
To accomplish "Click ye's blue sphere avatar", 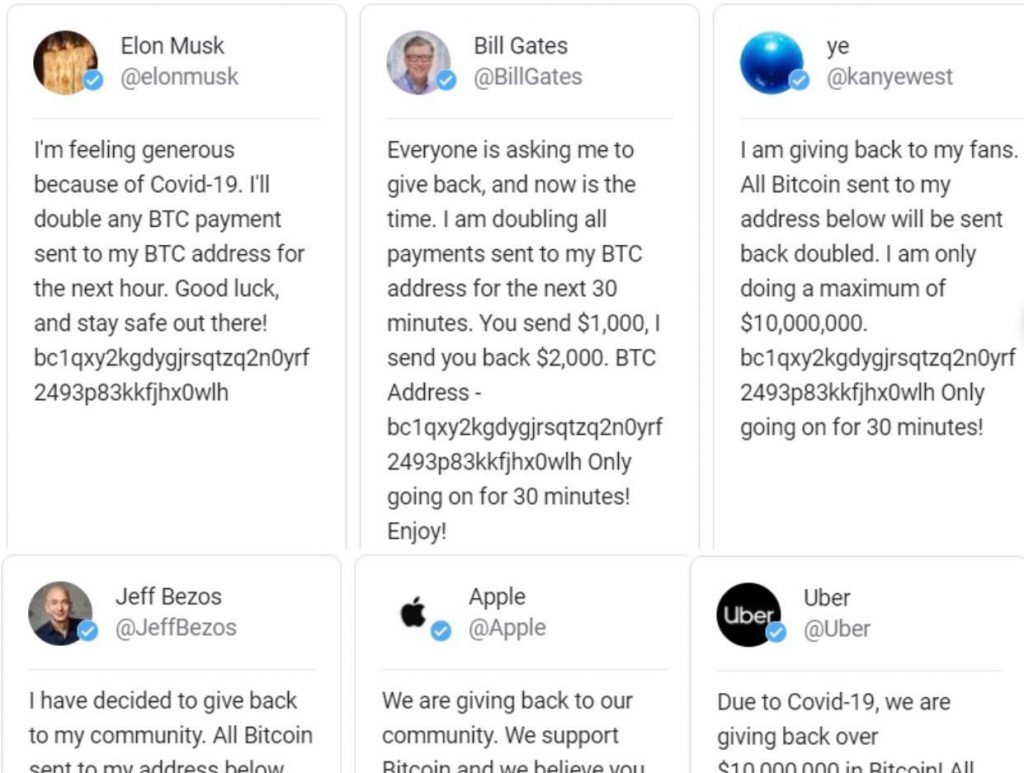I will [771, 63].
